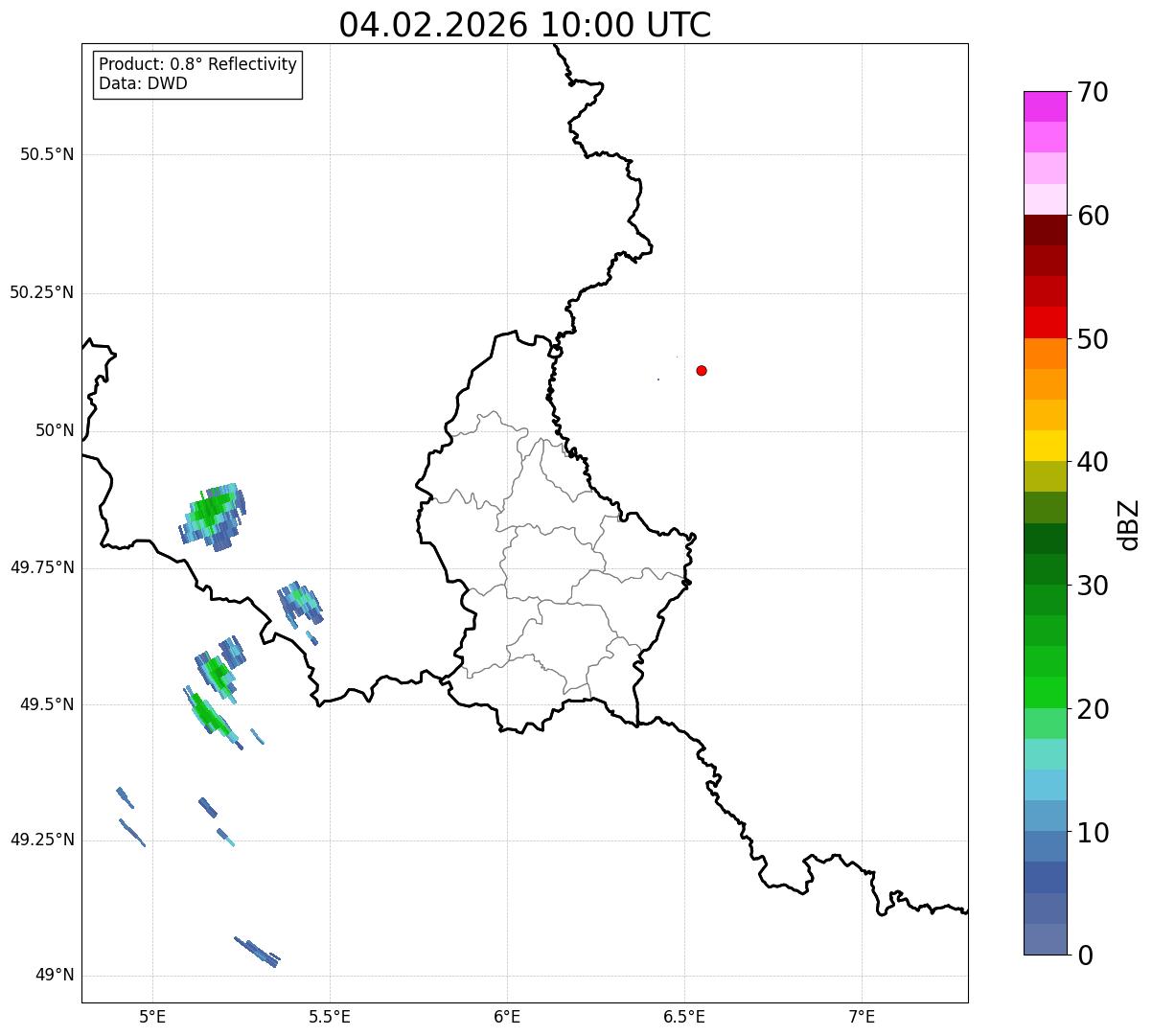Click the 50°N latitude label
1152x1036 pixels.
[55, 430]
